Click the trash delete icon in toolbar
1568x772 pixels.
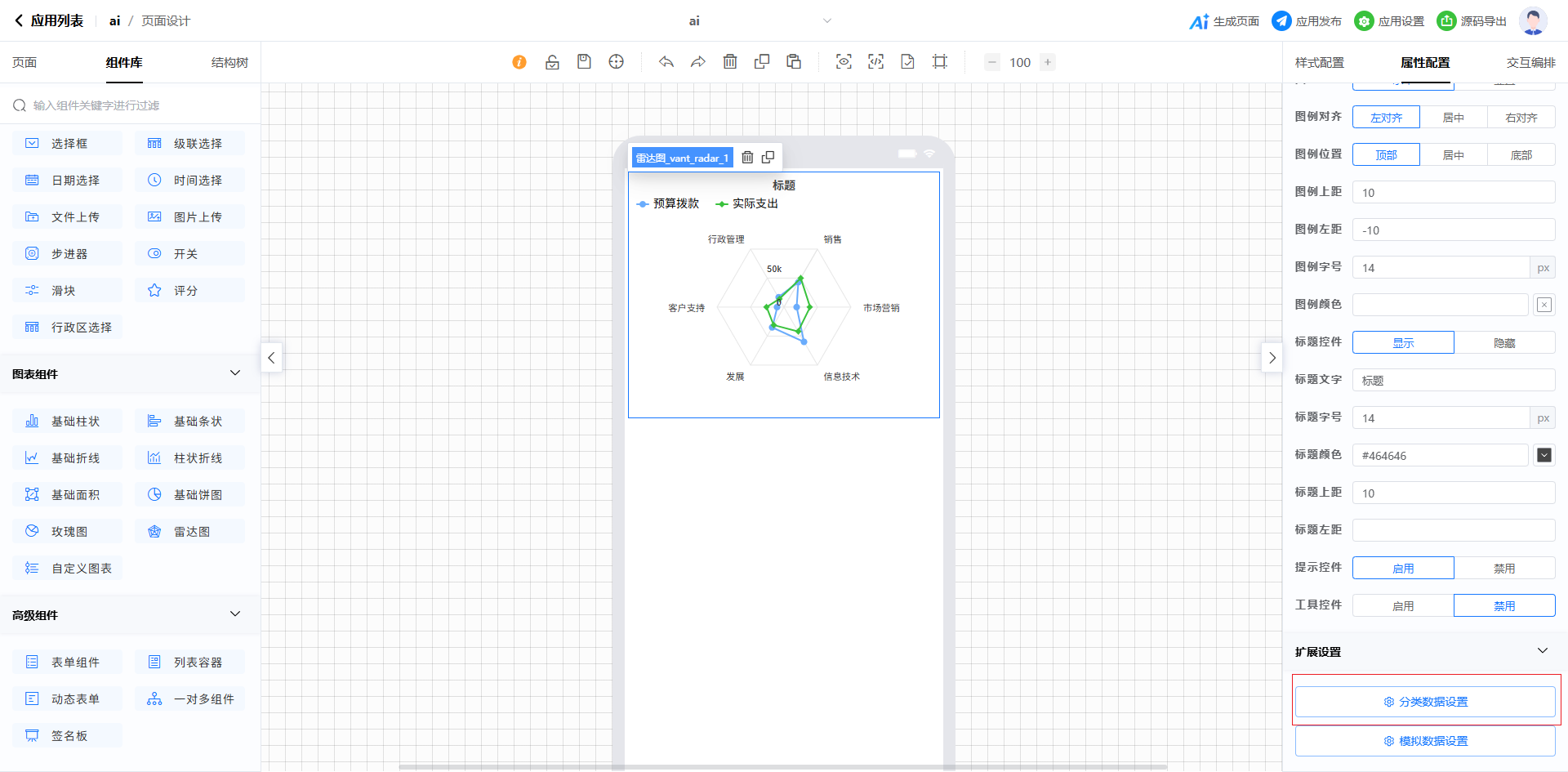[x=730, y=62]
